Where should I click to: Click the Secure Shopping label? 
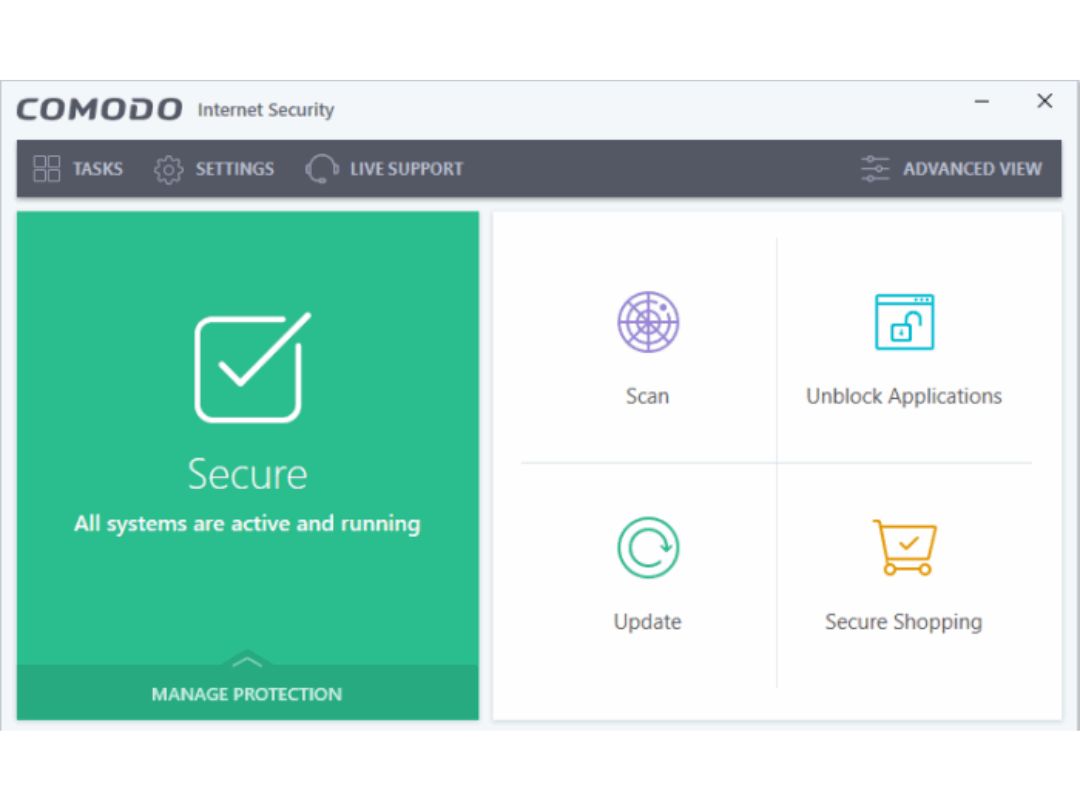(904, 622)
